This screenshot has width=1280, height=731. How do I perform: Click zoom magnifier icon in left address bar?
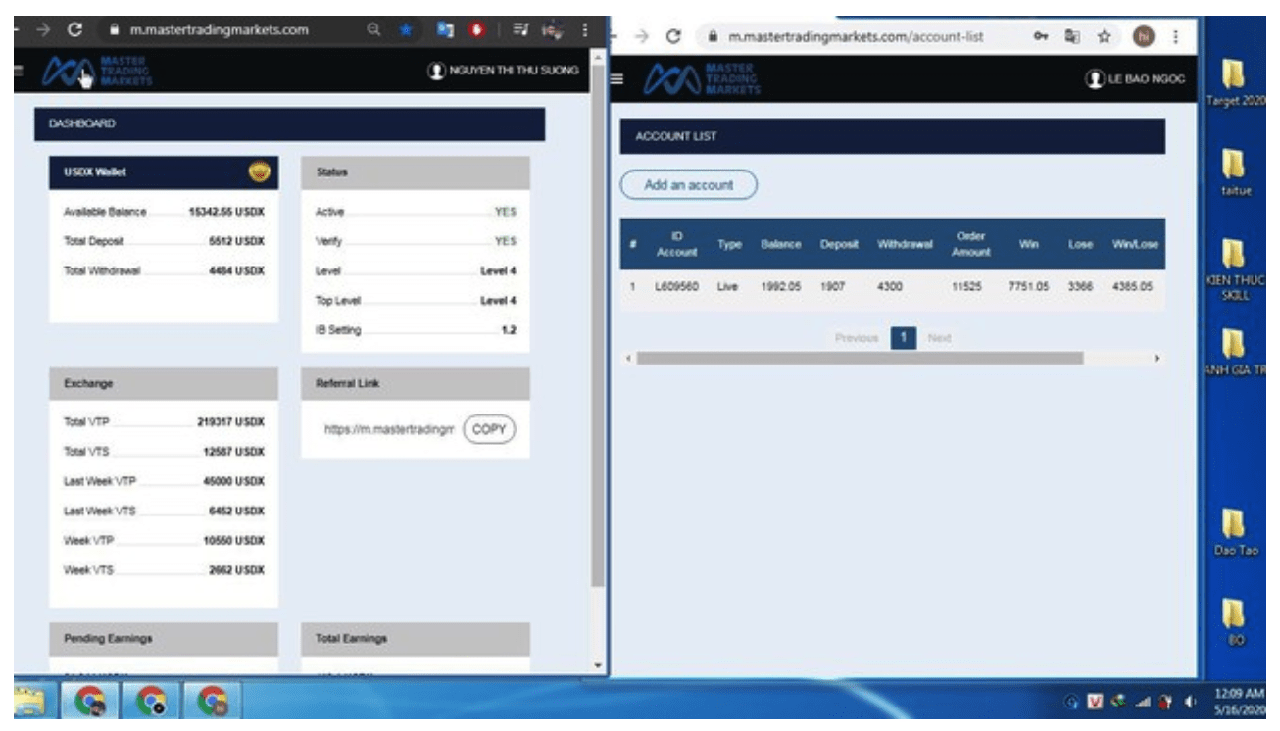tap(374, 30)
